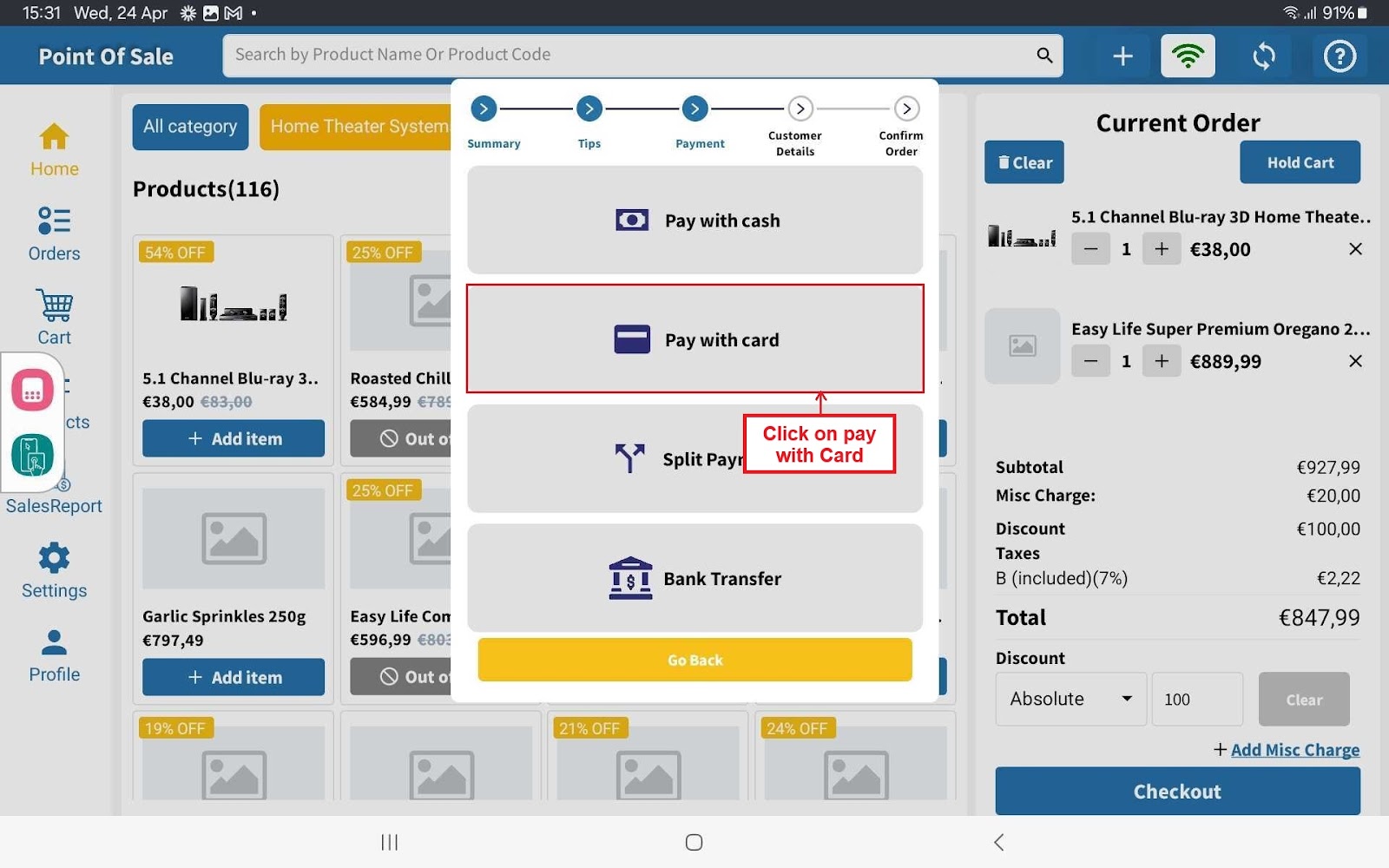Viewport: 1389px width, 868px height.
Task: Choose Pay with cash option
Action: click(694, 220)
